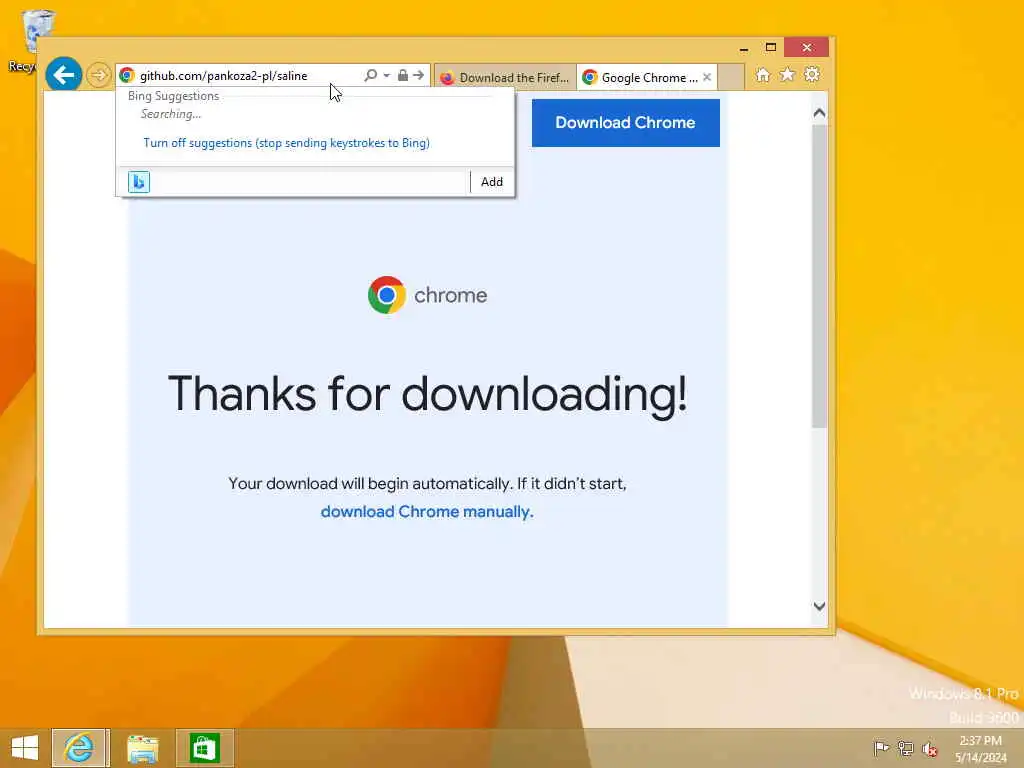
Task: Click the Thanks for downloading! heading
Action: pyautogui.click(x=428, y=394)
